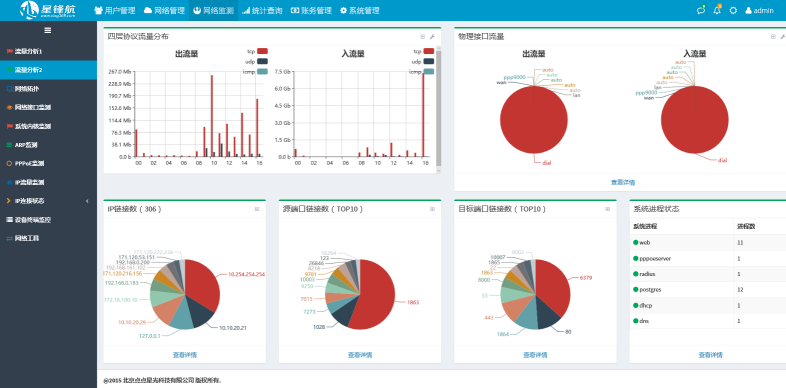
Task: Toggle udp legend in 出流量 bar chart
Action: coord(256,62)
